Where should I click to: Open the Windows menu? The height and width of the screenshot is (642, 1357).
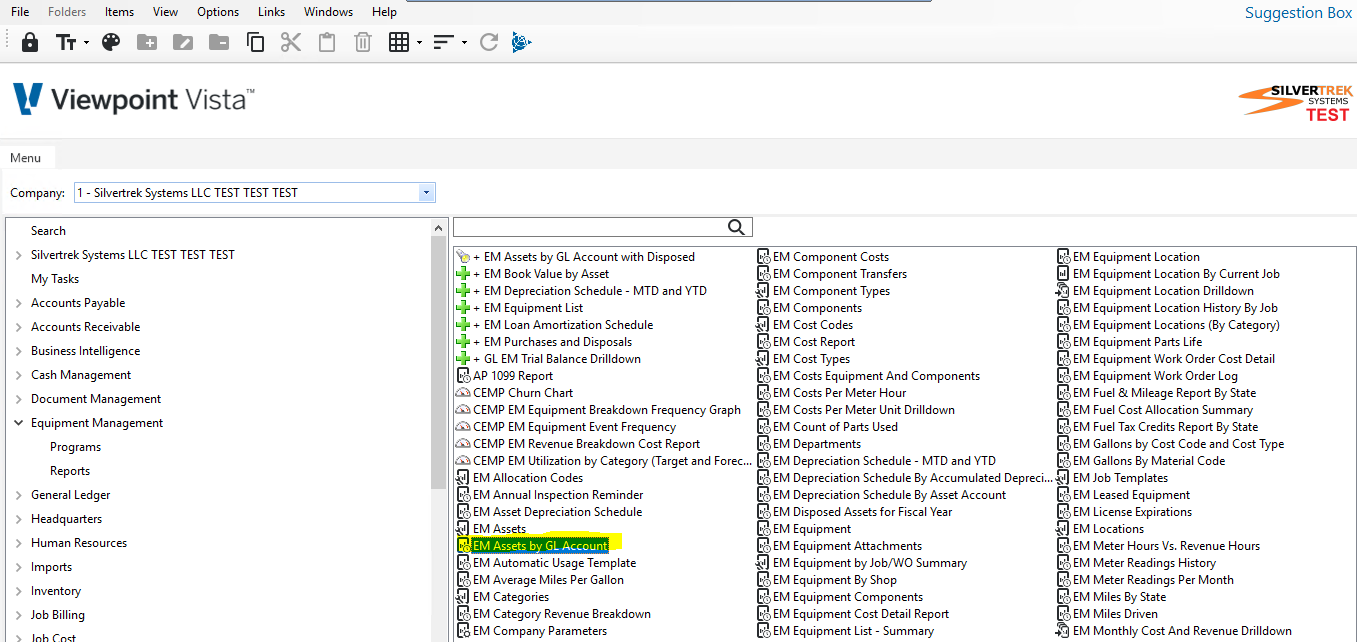pyautogui.click(x=328, y=12)
